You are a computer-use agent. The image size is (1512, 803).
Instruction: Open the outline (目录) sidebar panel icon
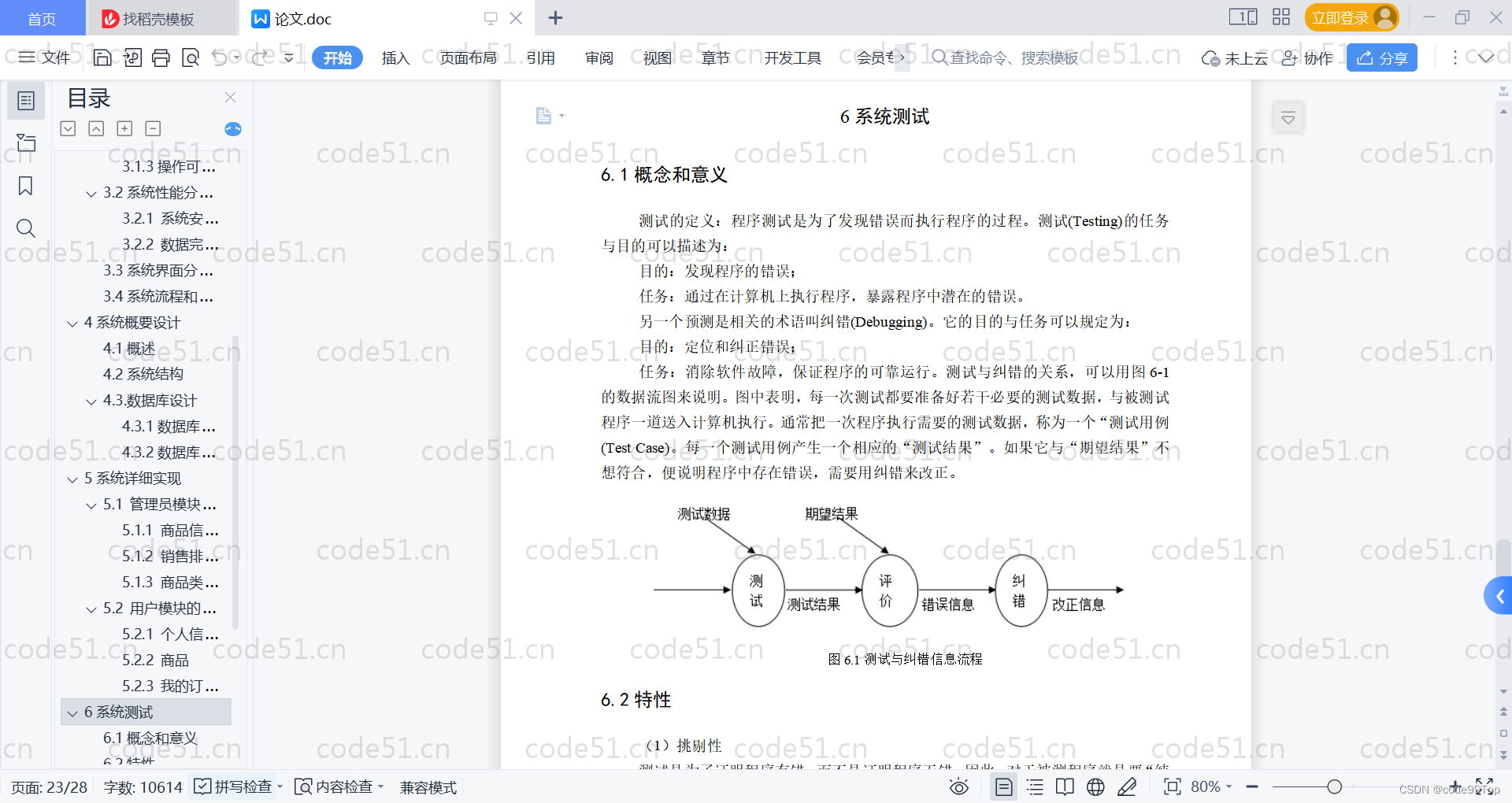26,101
